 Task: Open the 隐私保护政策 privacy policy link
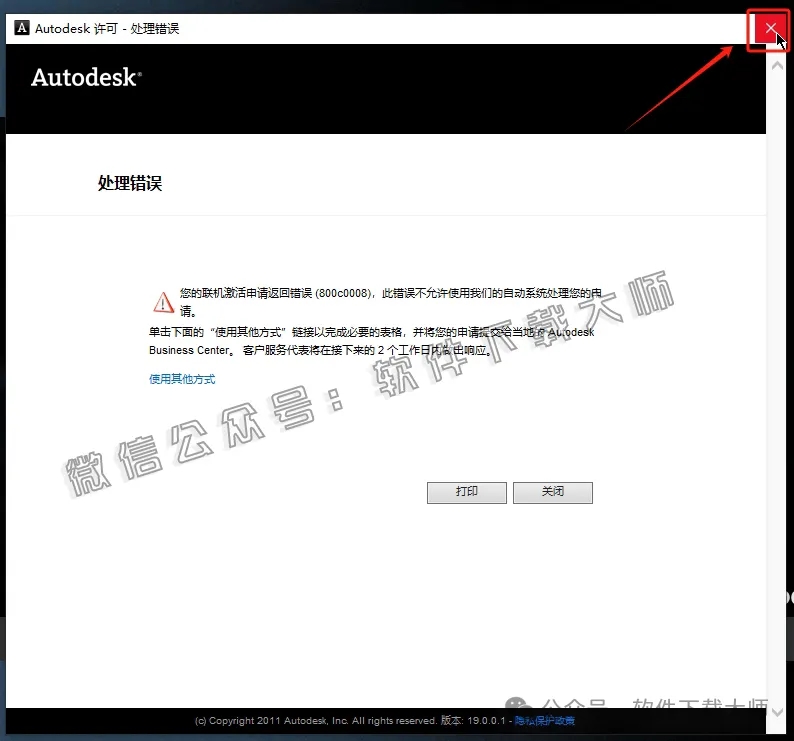click(x=545, y=720)
